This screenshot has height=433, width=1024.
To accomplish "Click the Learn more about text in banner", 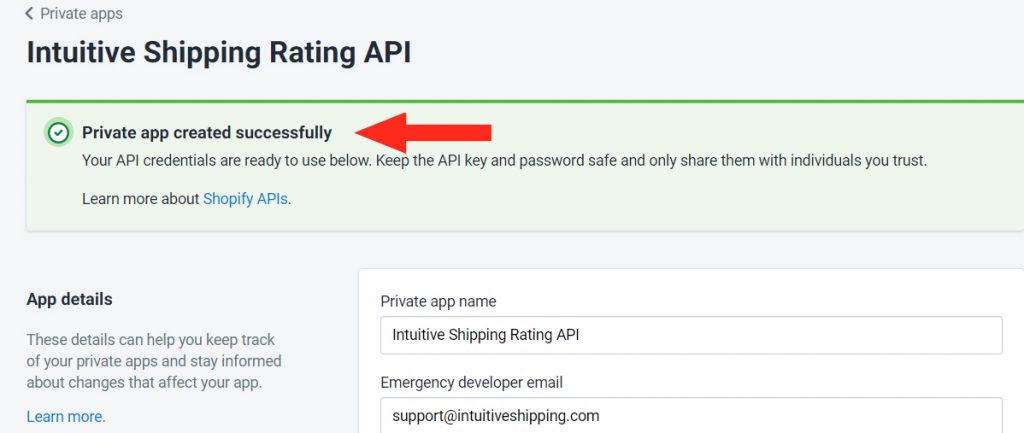I will point(140,199).
